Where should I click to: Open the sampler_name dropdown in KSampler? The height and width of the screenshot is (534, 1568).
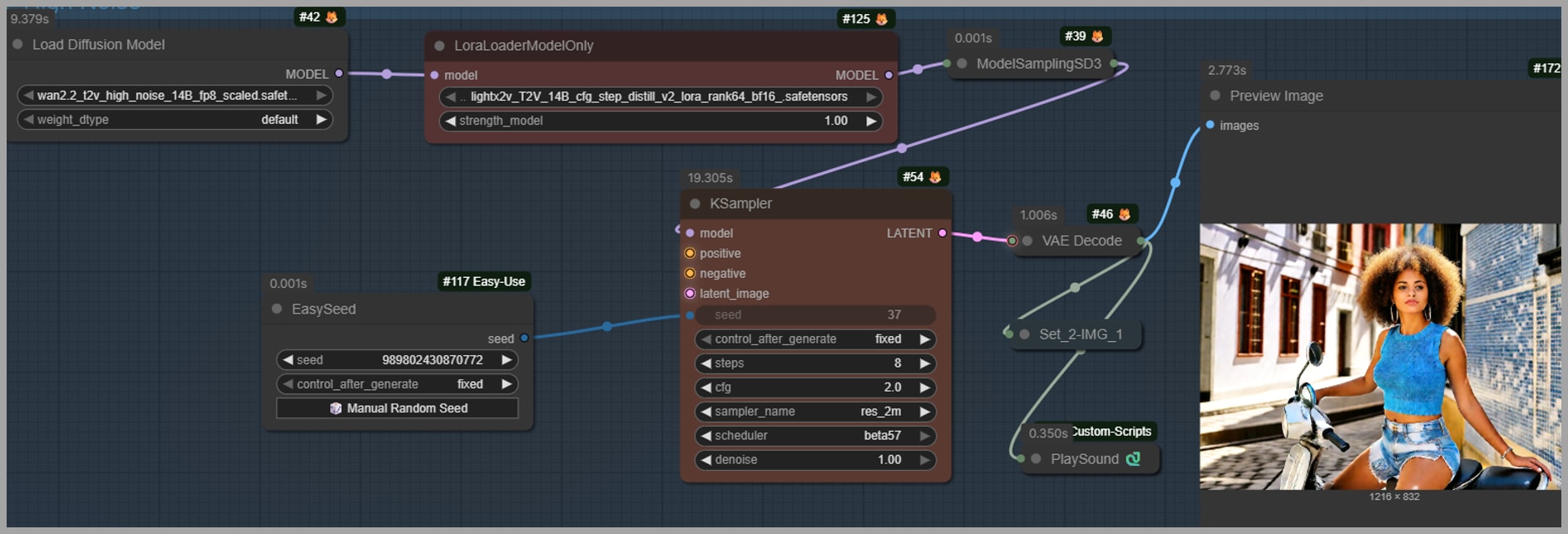click(x=815, y=412)
